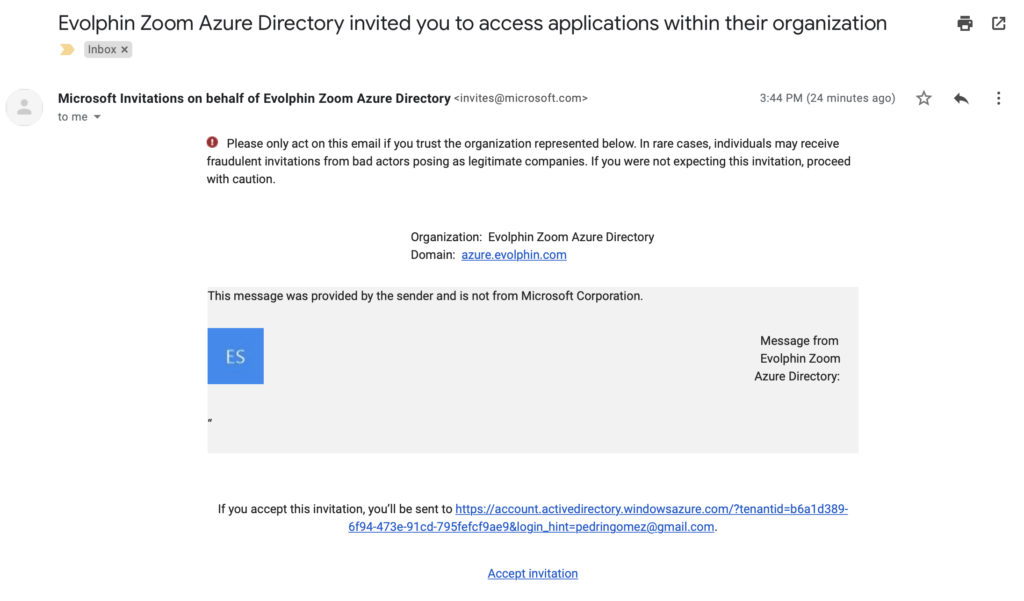Remove the Inbox label with its X

pos(125,50)
